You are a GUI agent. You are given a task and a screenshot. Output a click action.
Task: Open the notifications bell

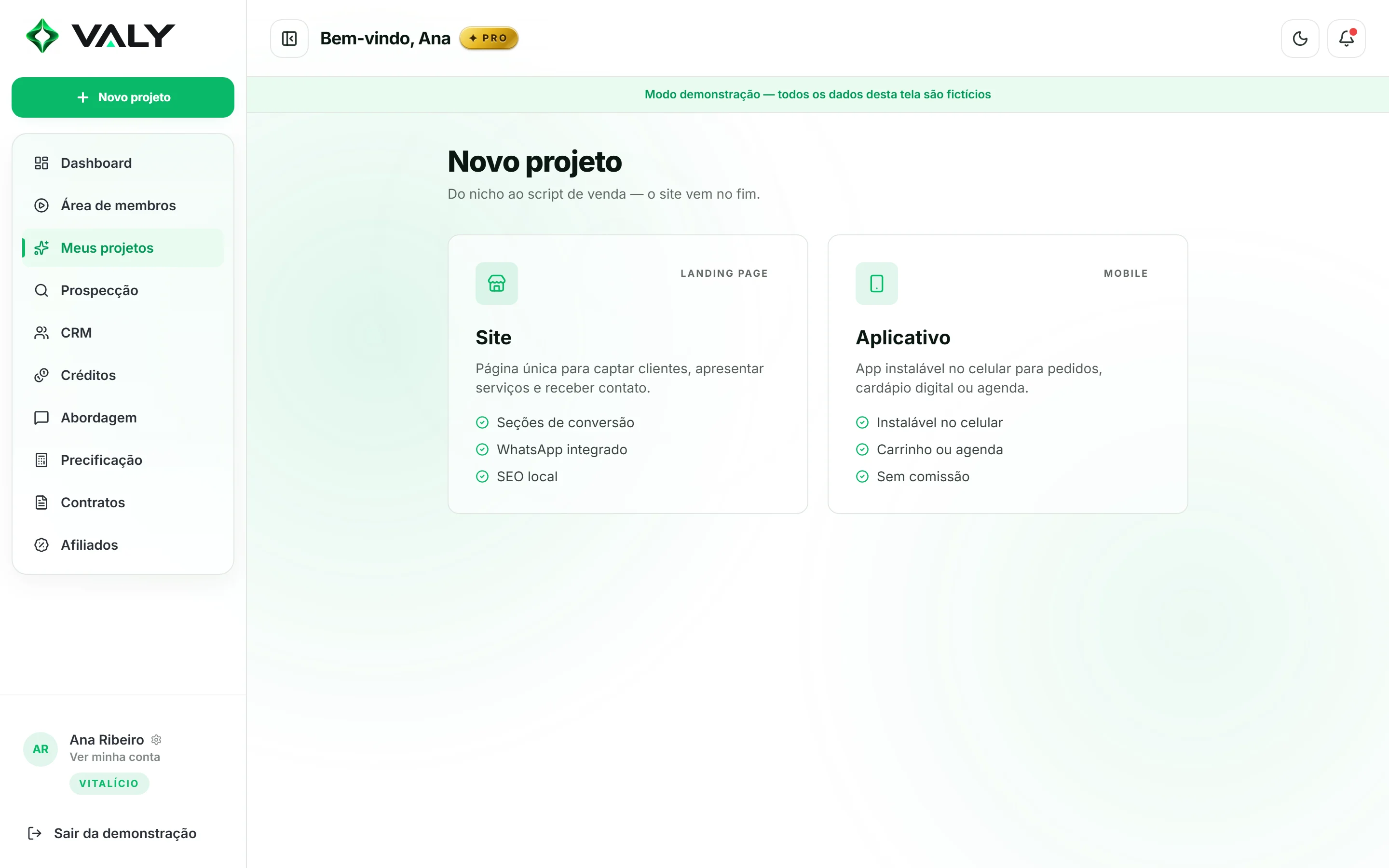pyautogui.click(x=1346, y=39)
